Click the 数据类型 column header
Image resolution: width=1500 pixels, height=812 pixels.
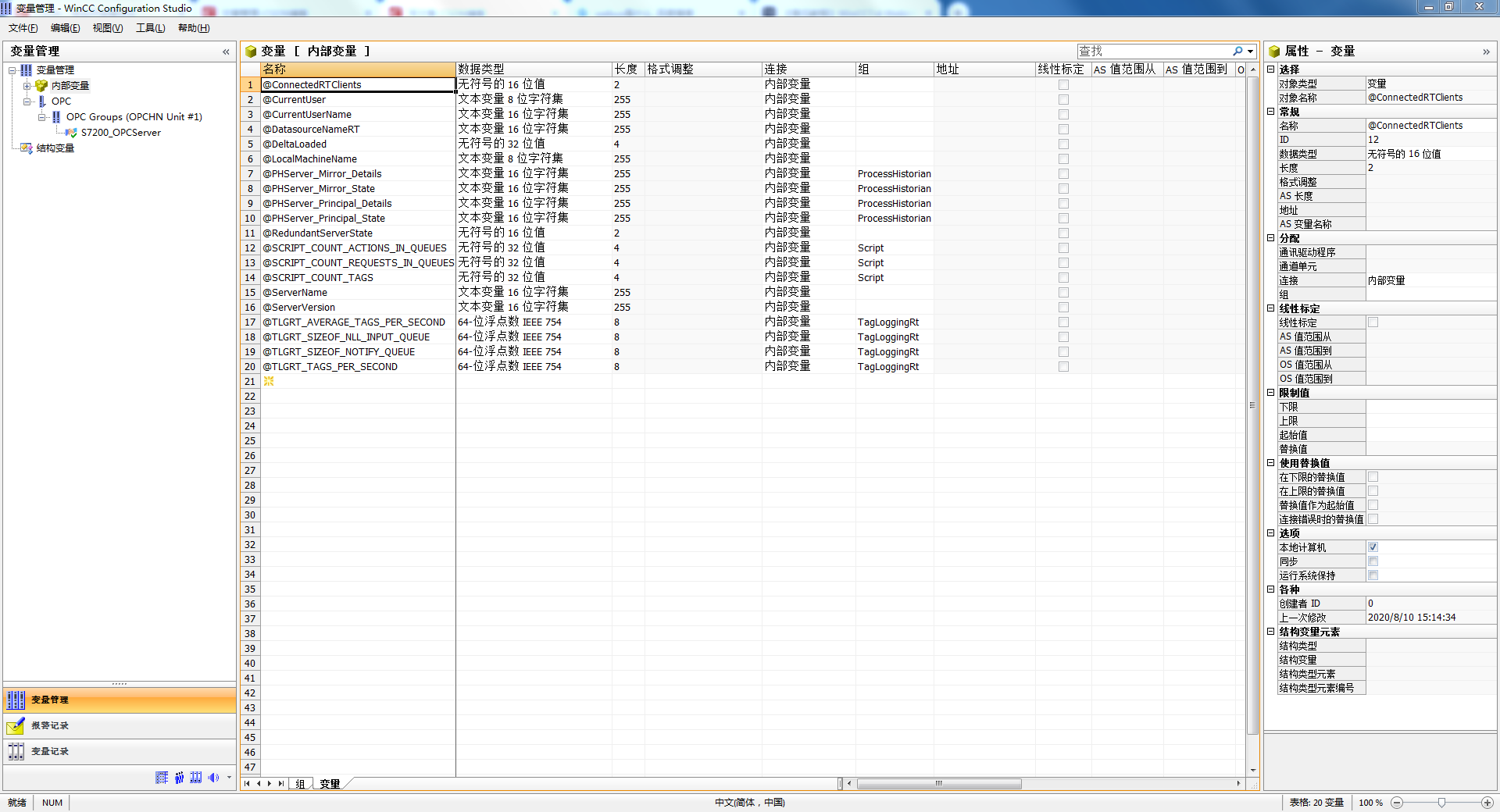534,69
